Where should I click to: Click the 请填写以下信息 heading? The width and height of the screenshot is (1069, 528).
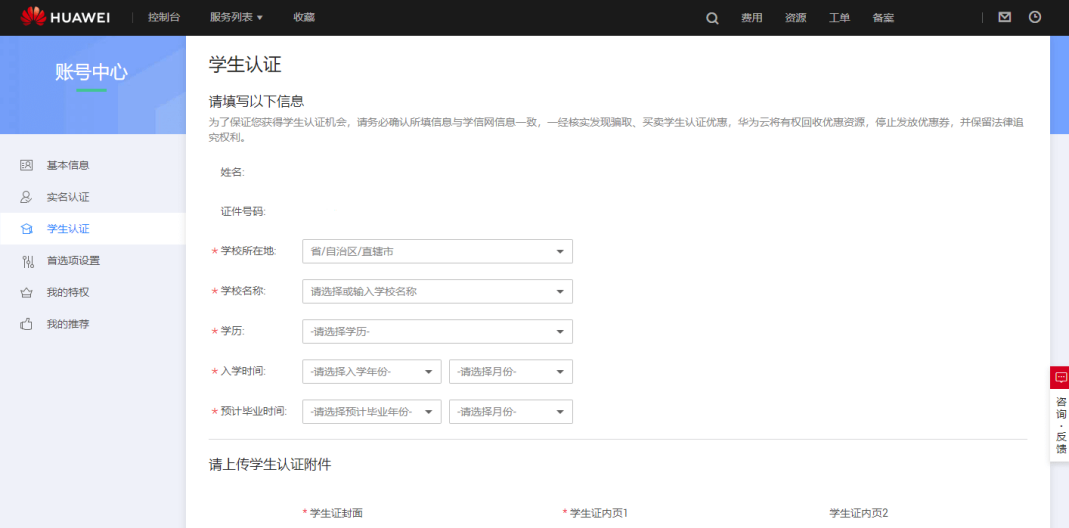[x=256, y=102]
